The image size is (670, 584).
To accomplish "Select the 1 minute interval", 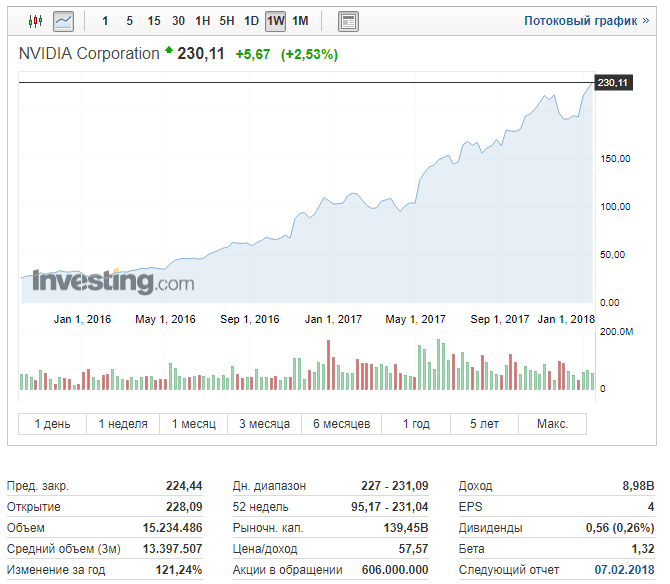I will coord(105,21).
